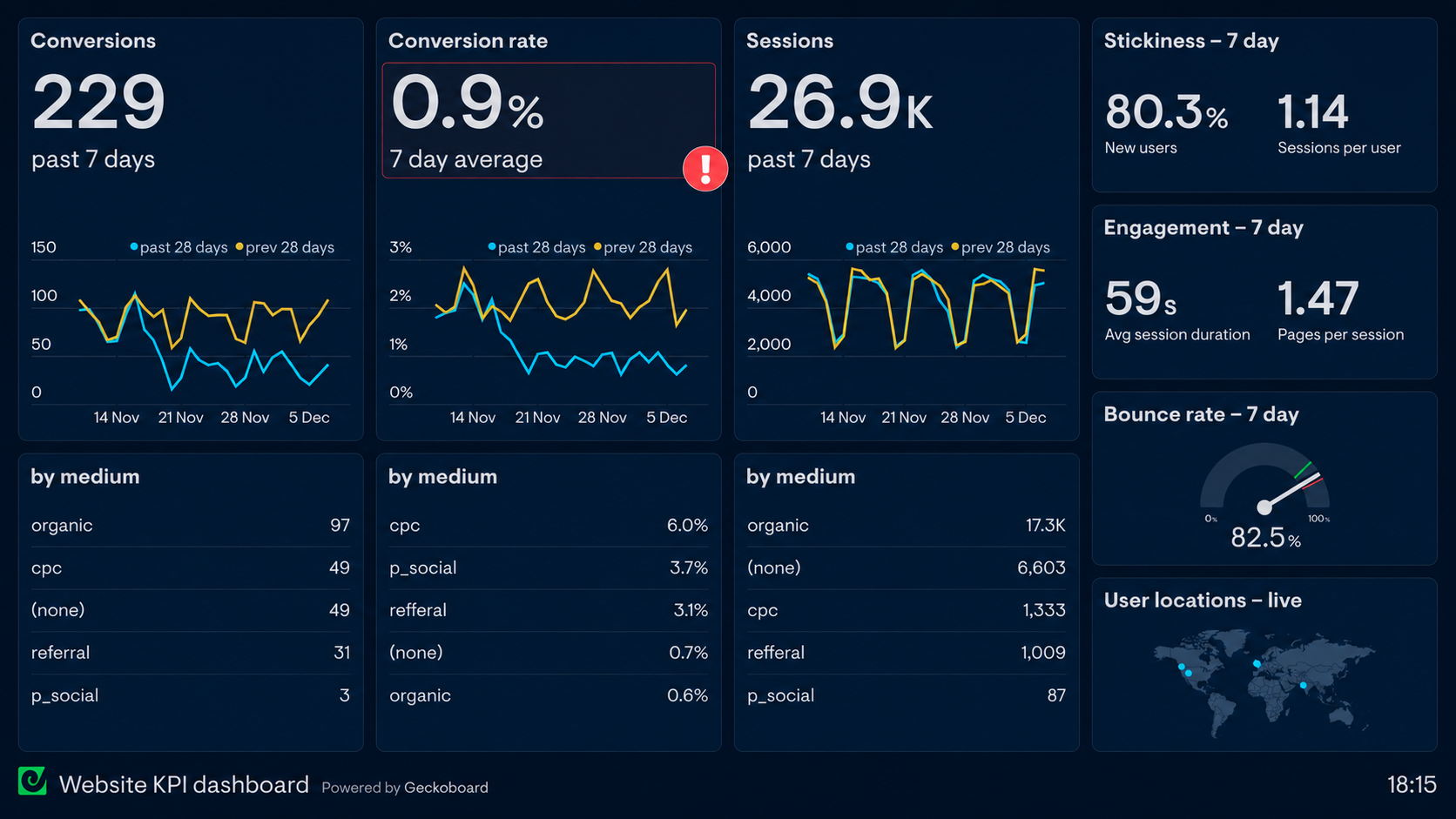Screen dimensions: 1456x819
Task: Click Conversions chart 'prev 28 days' legend dot
Action: click(239, 247)
